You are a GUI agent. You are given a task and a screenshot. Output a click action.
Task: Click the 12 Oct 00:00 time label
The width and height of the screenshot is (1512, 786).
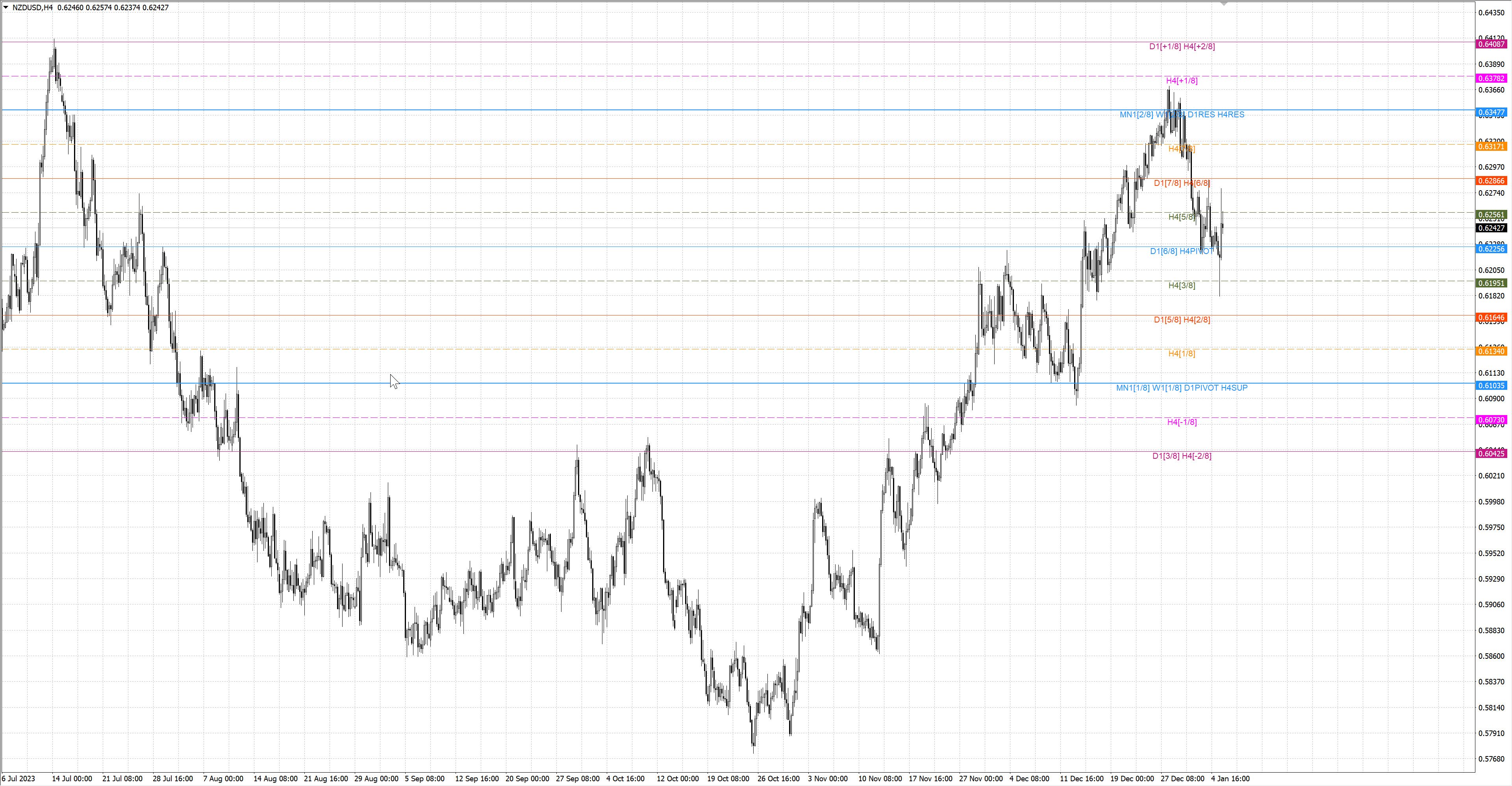tap(677, 779)
